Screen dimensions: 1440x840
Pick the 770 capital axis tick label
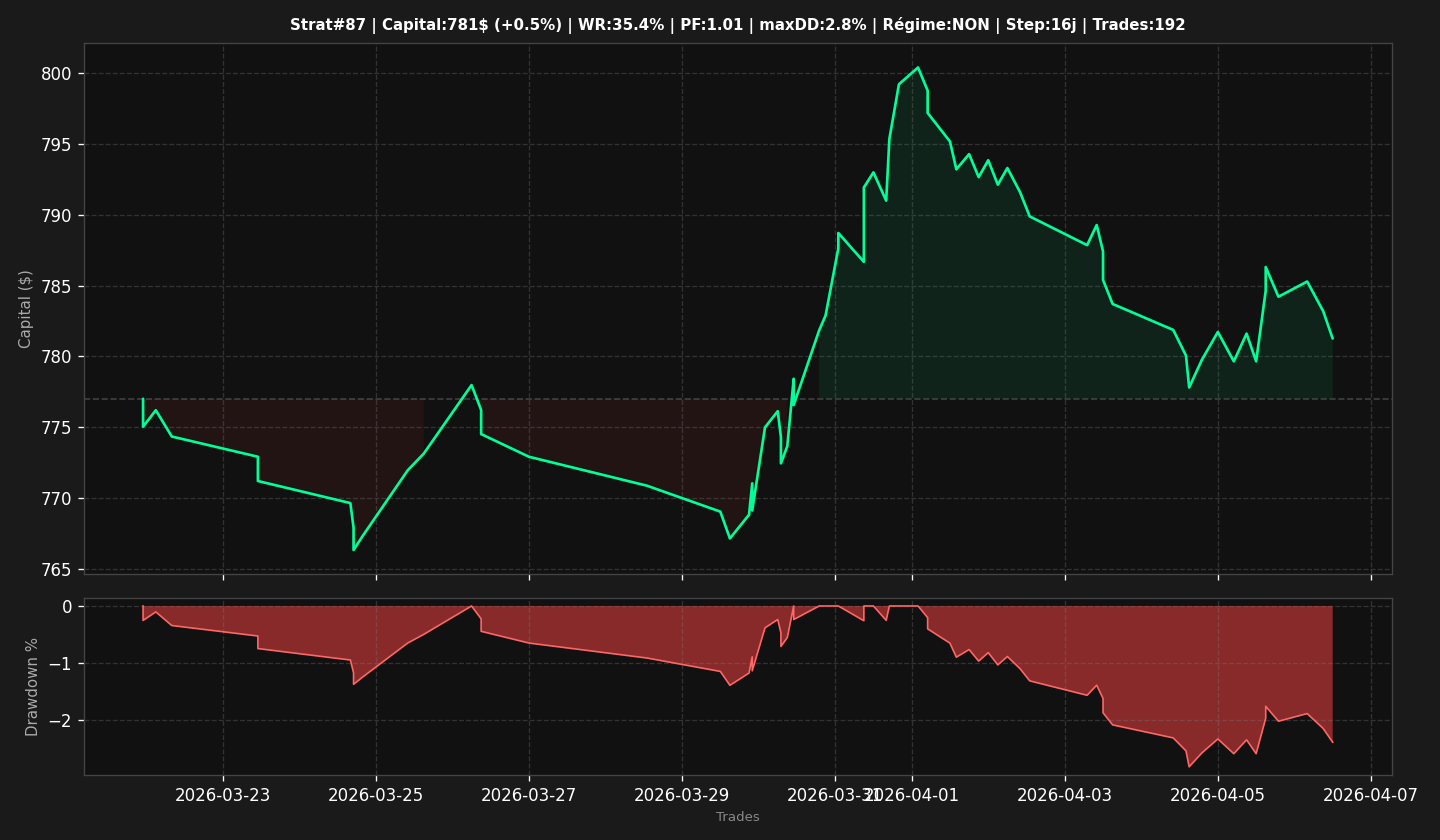click(58, 499)
